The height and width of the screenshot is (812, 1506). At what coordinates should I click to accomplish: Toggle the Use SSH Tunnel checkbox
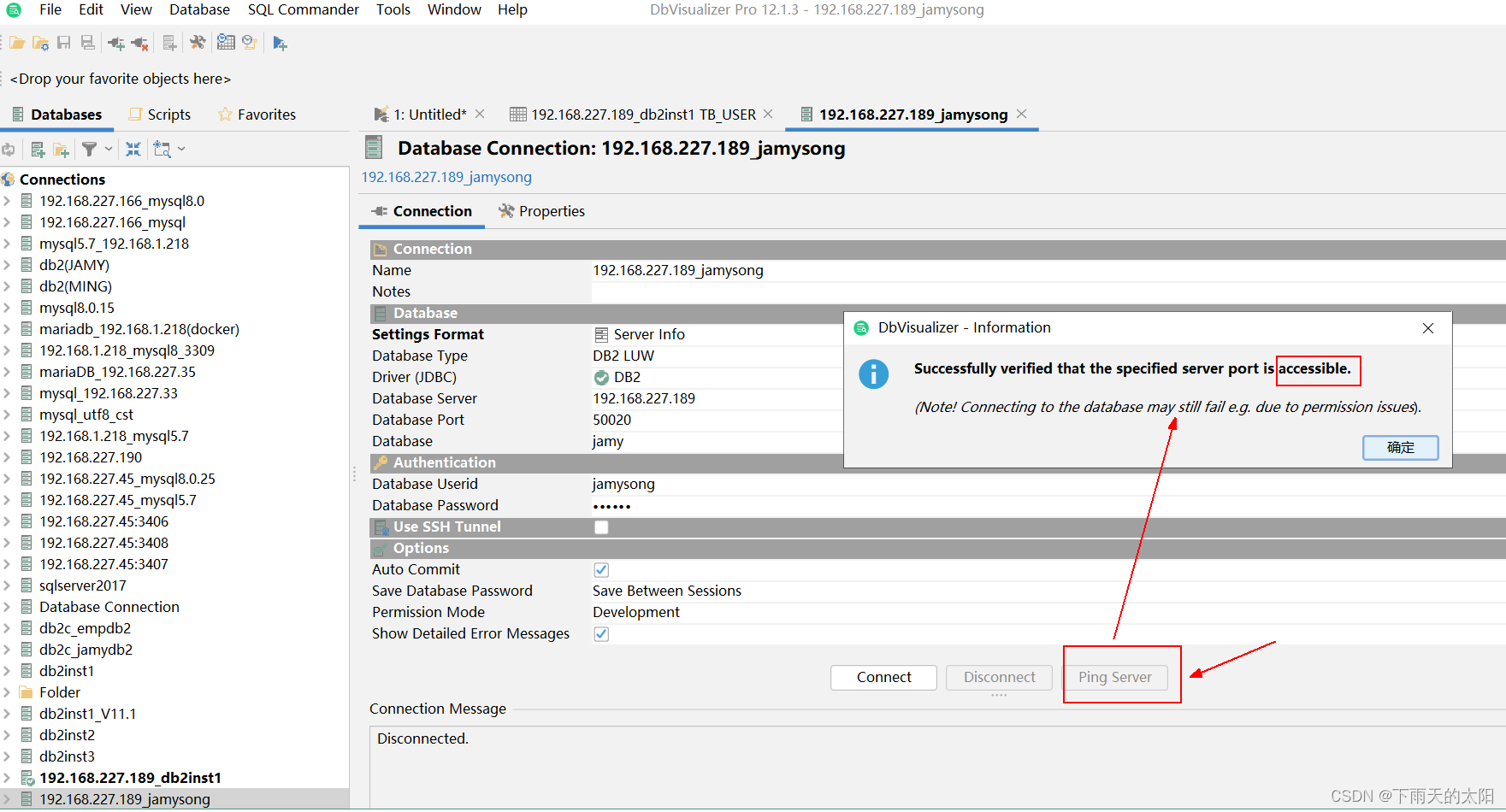[x=601, y=527]
